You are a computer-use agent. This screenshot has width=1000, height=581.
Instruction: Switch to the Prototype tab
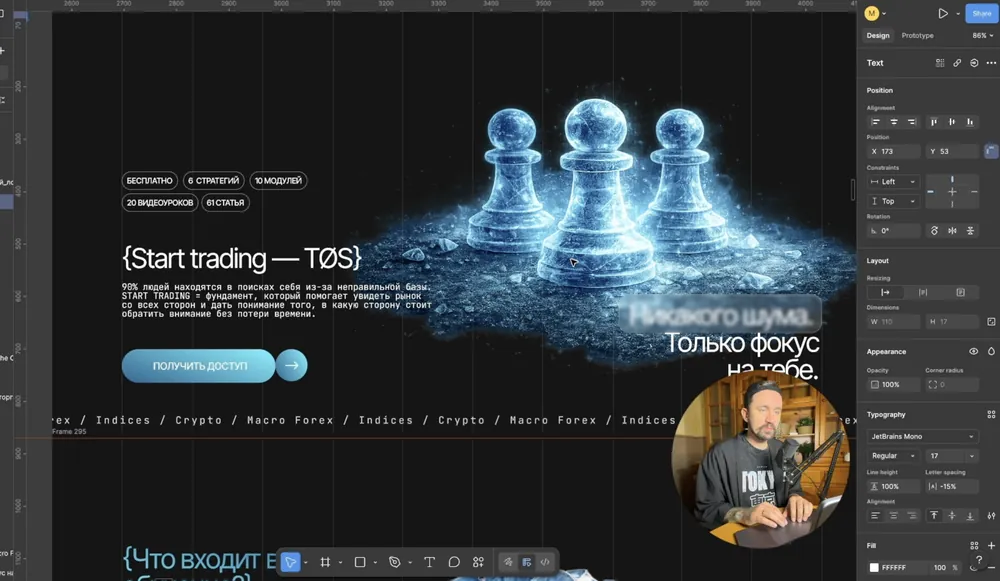pyautogui.click(x=917, y=36)
